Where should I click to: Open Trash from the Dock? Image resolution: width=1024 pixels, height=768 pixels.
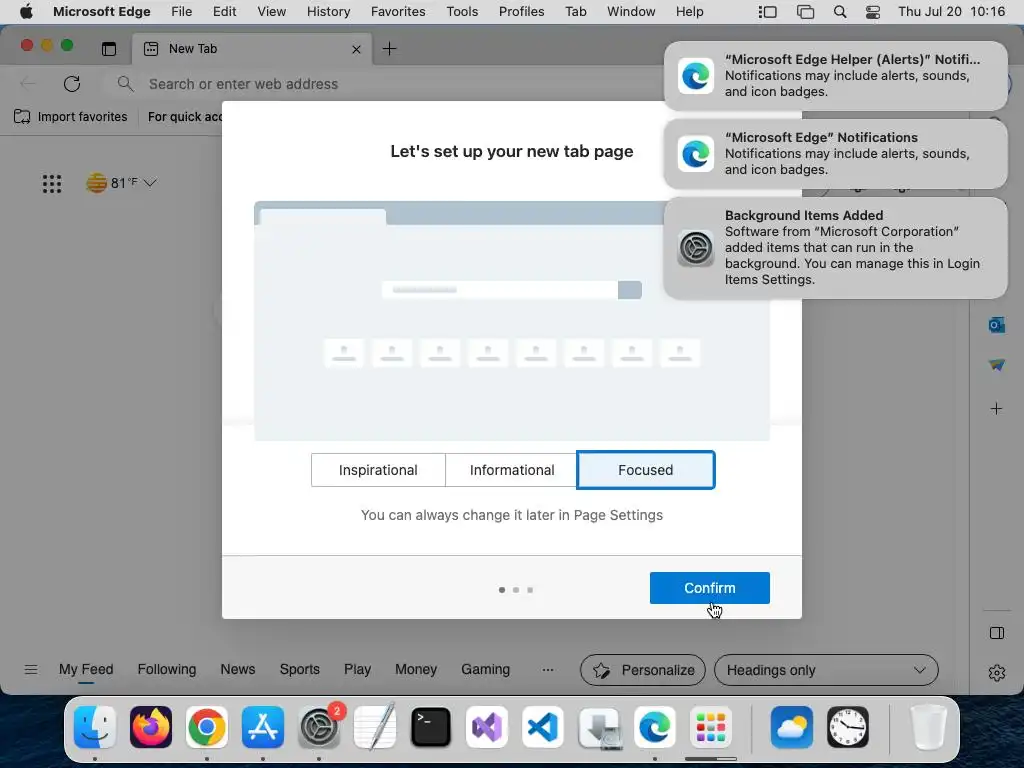click(928, 727)
